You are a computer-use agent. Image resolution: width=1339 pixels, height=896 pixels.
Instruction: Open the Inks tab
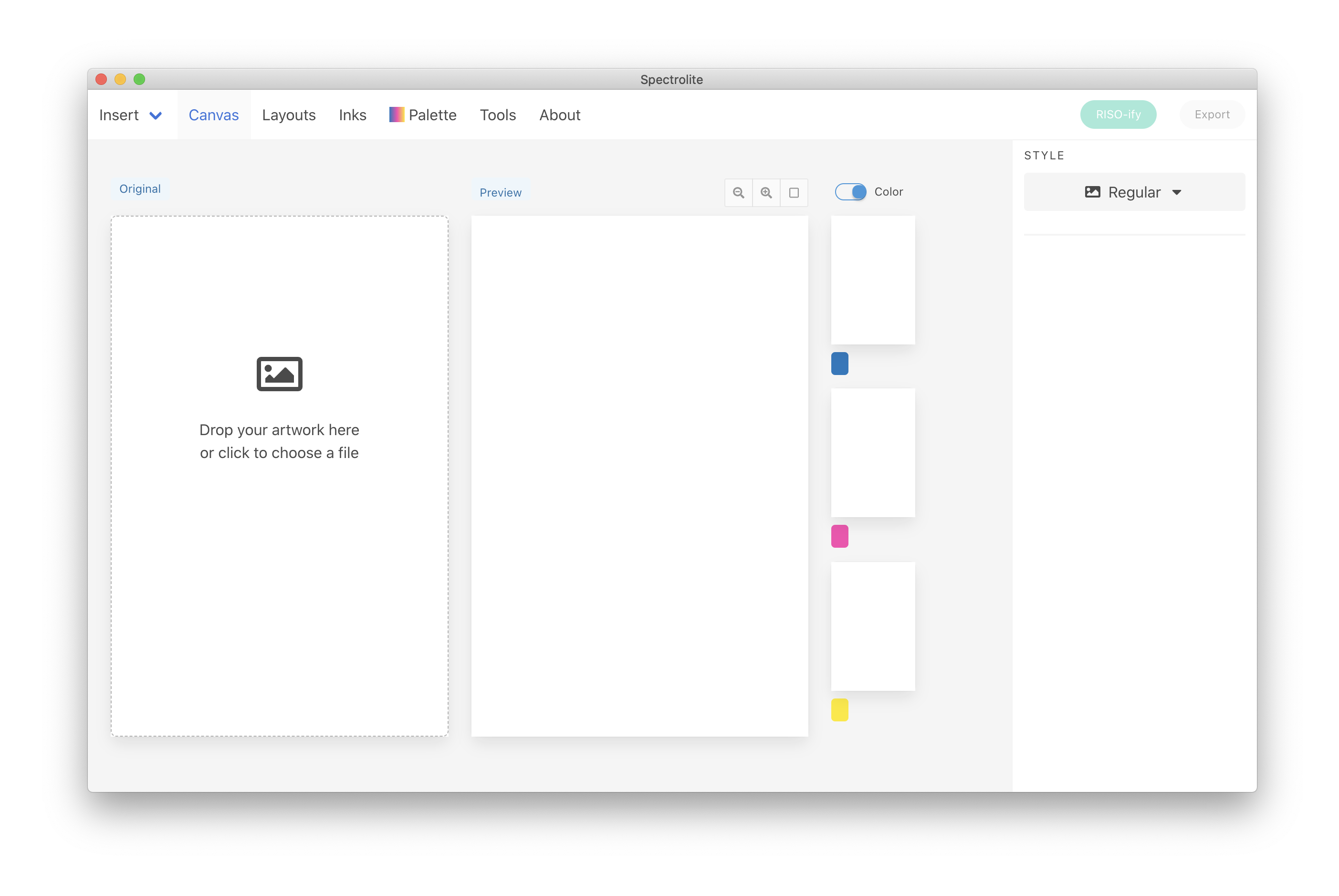tap(352, 115)
